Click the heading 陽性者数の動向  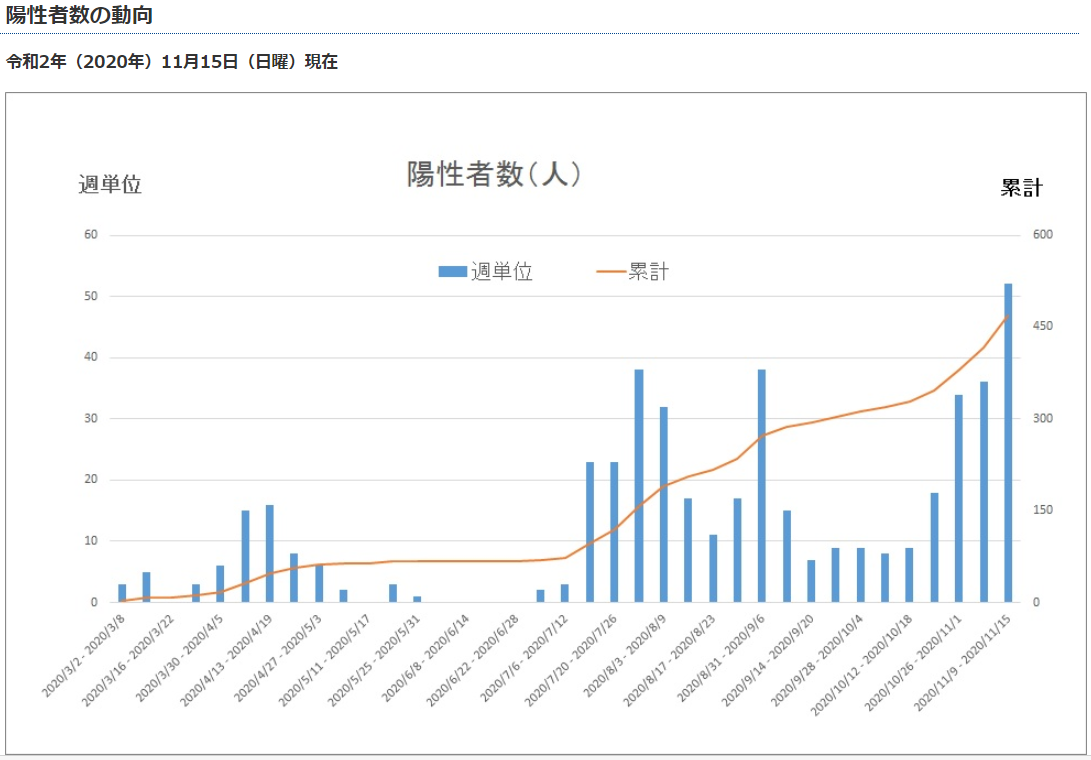[x=79, y=15]
